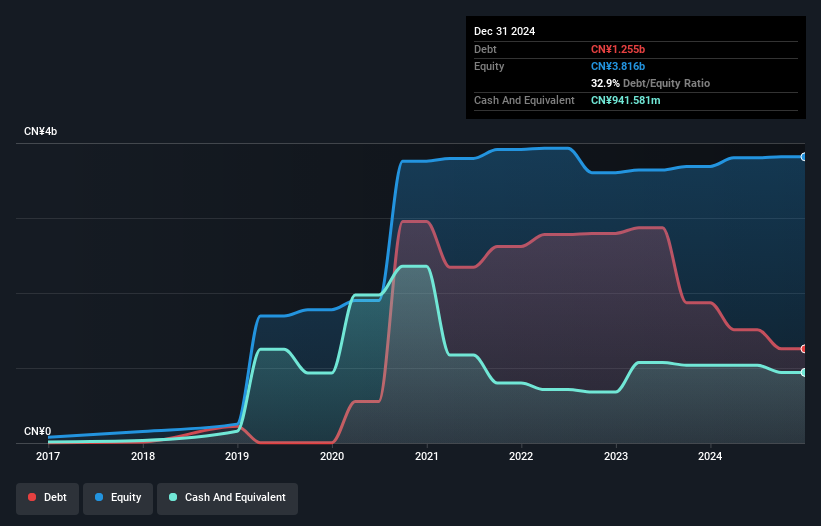Click the 2021 x-axis label

tap(427, 456)
